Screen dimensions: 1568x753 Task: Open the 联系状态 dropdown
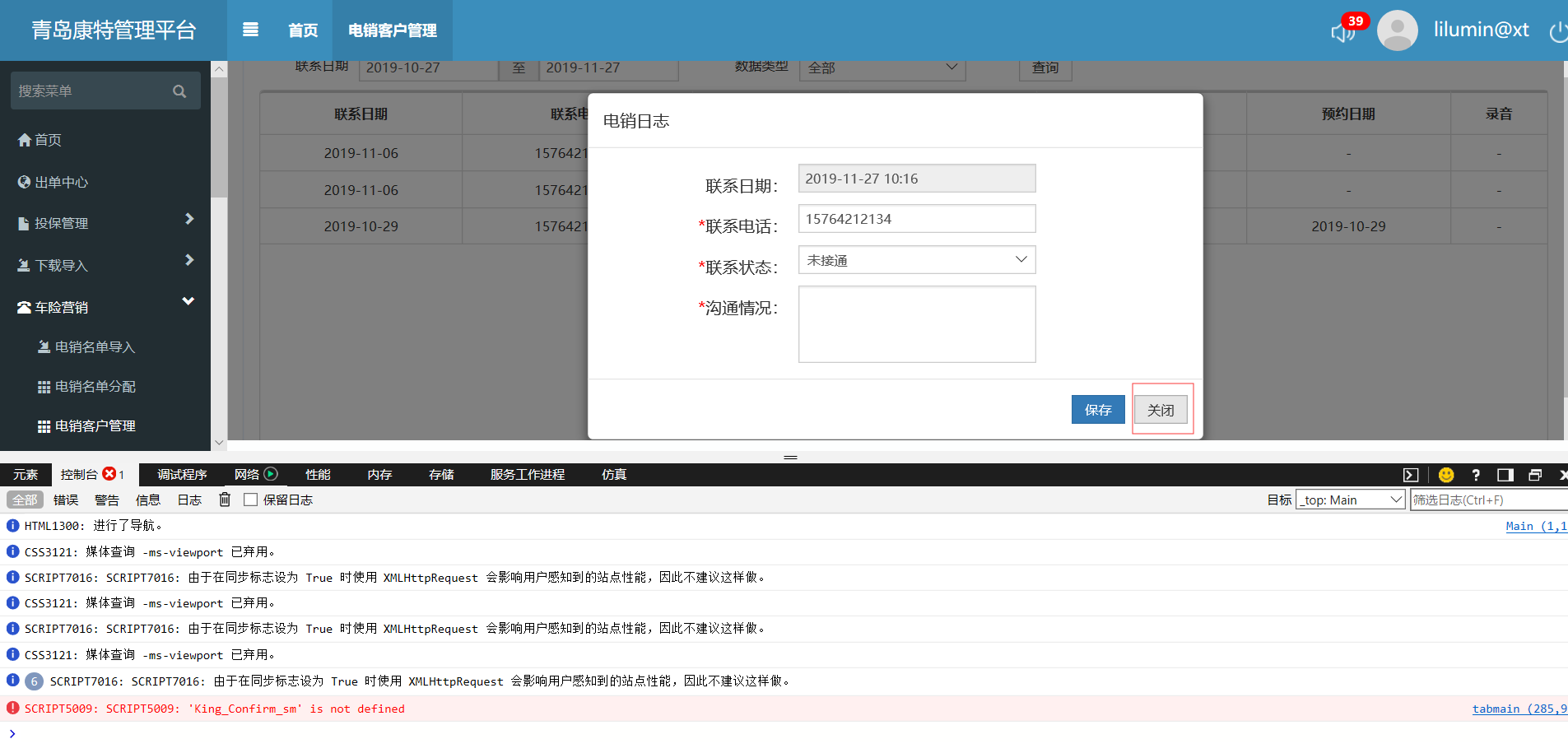tap(916, 260)
